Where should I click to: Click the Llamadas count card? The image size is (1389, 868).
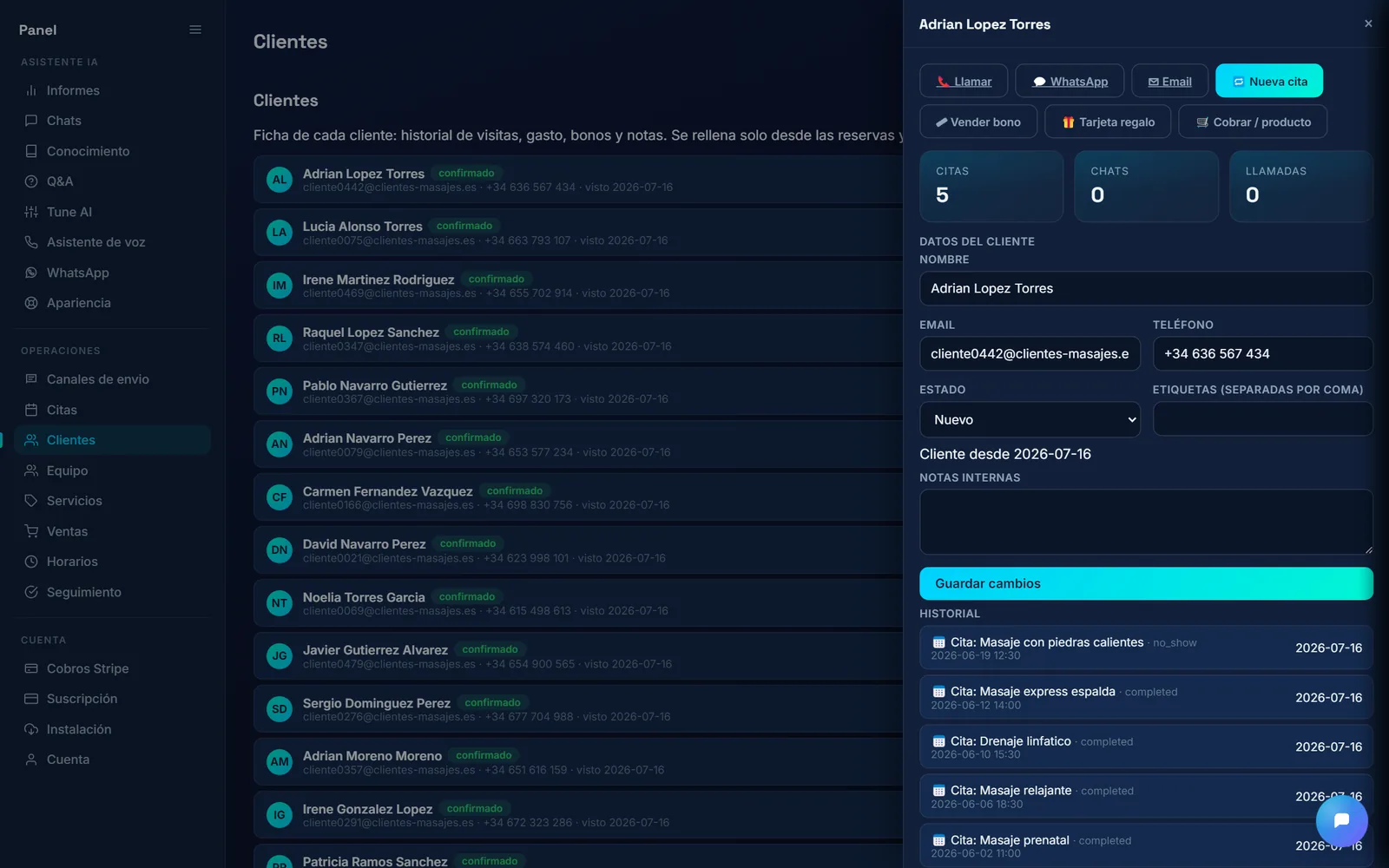pyautogui.click(x=1301, y=187)
